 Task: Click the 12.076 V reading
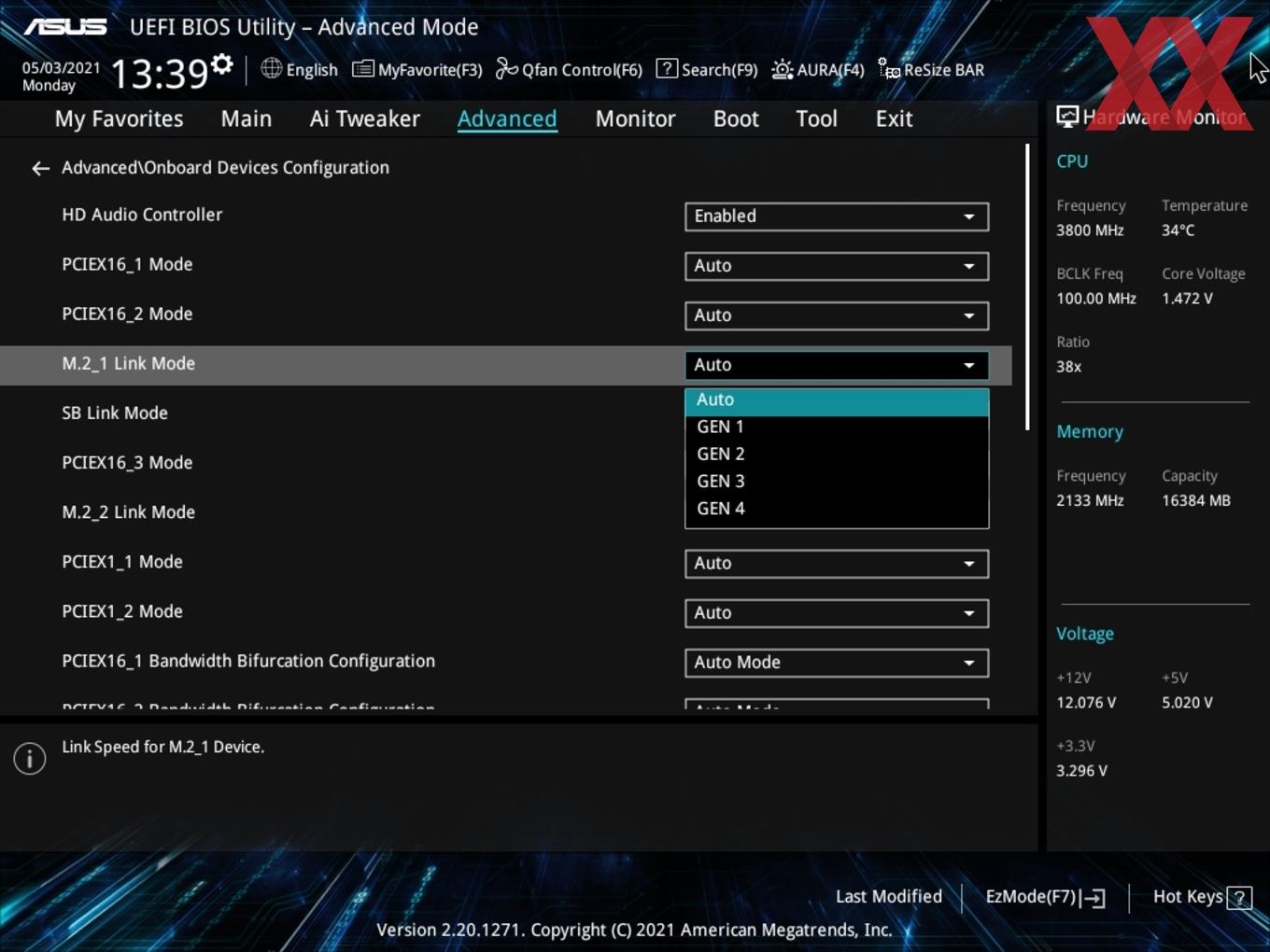pyautogui.click(x=1086, y=703)
